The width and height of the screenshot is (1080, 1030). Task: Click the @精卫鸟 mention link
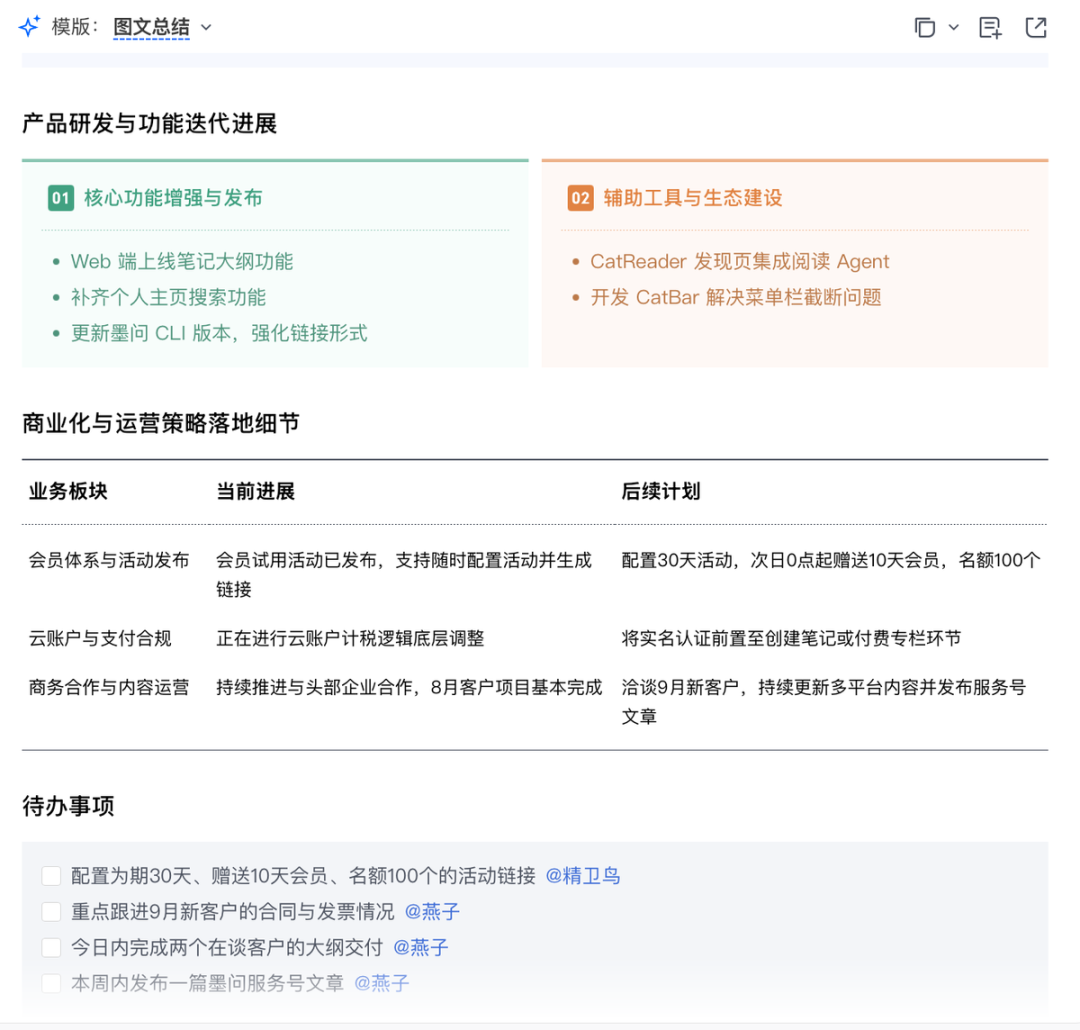[583, 876]
